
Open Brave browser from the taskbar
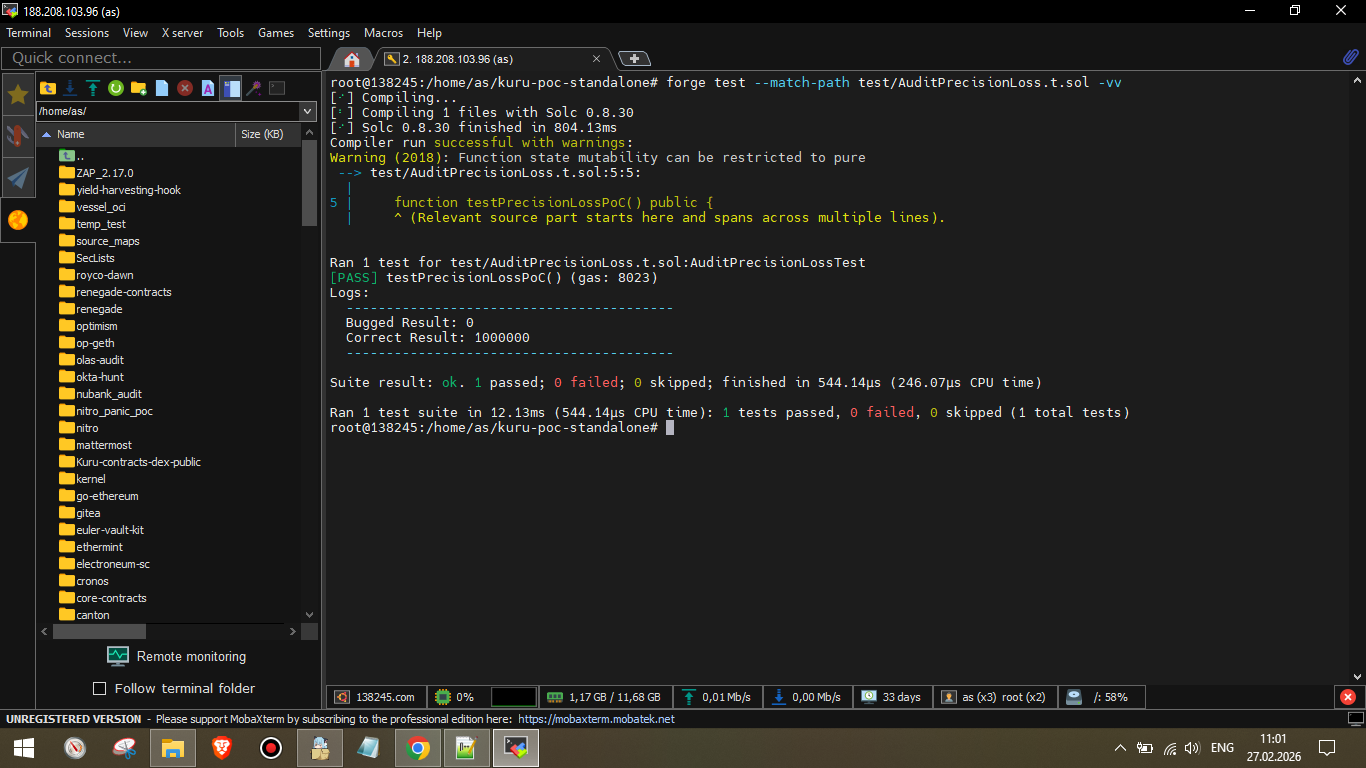pos(222,747)
